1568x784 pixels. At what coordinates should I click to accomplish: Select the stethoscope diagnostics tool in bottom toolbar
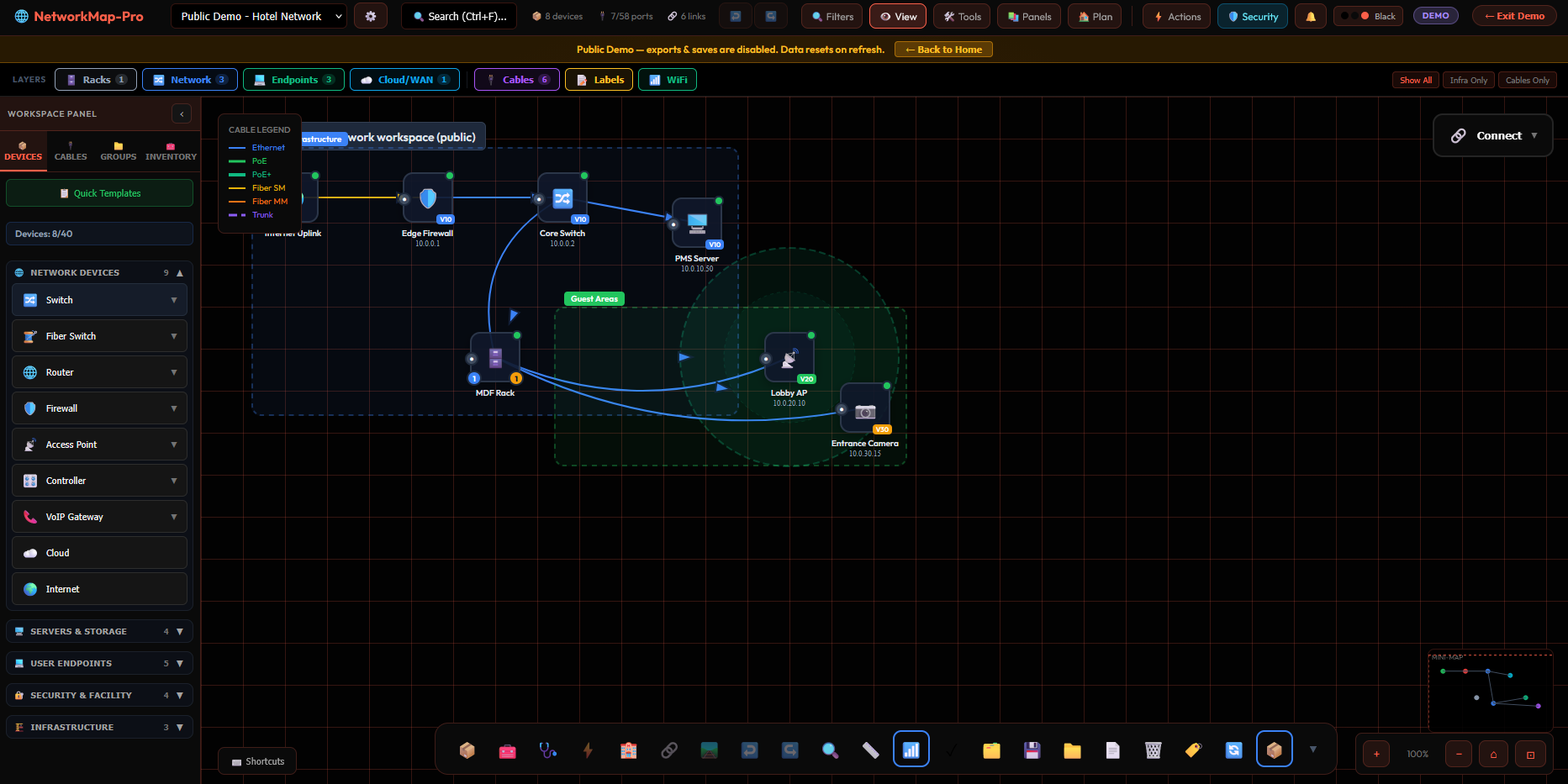547,749
